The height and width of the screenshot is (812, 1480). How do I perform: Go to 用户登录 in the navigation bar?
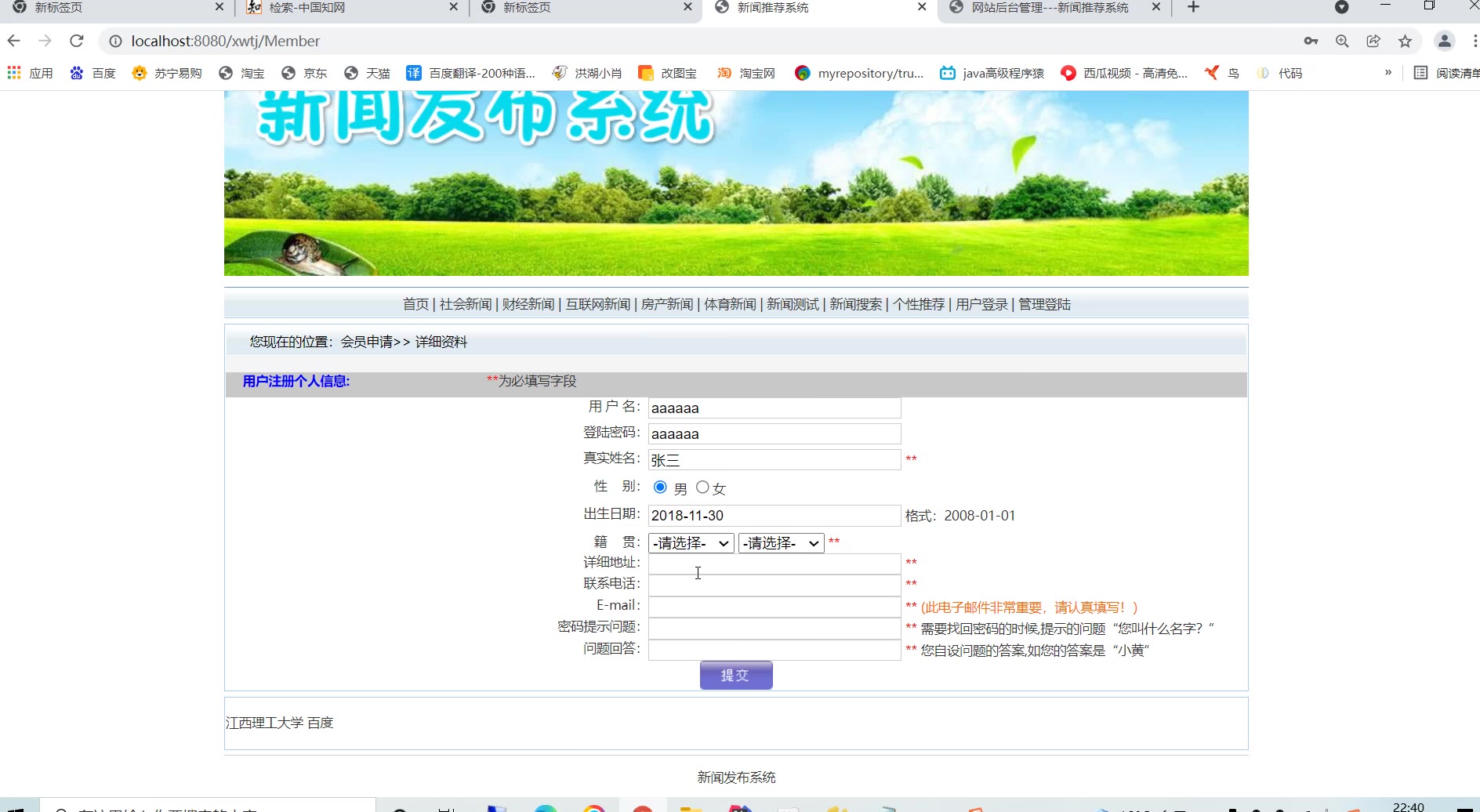click(981, 304)
